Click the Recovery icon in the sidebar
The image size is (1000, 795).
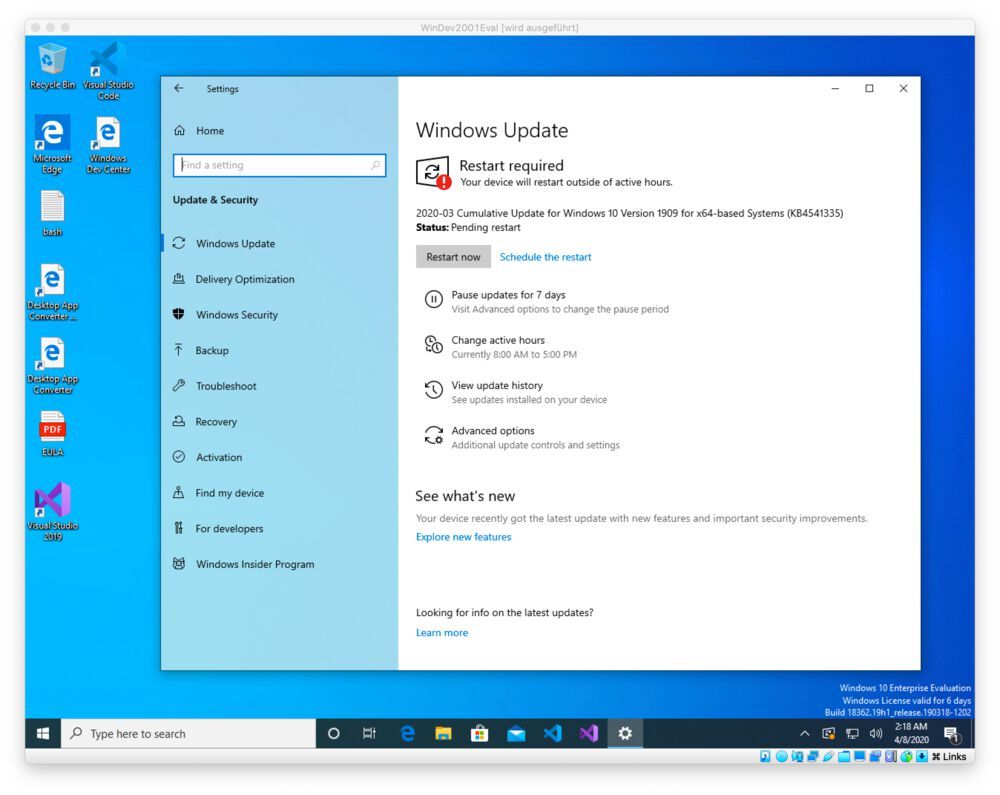click(x=178, y=421)
